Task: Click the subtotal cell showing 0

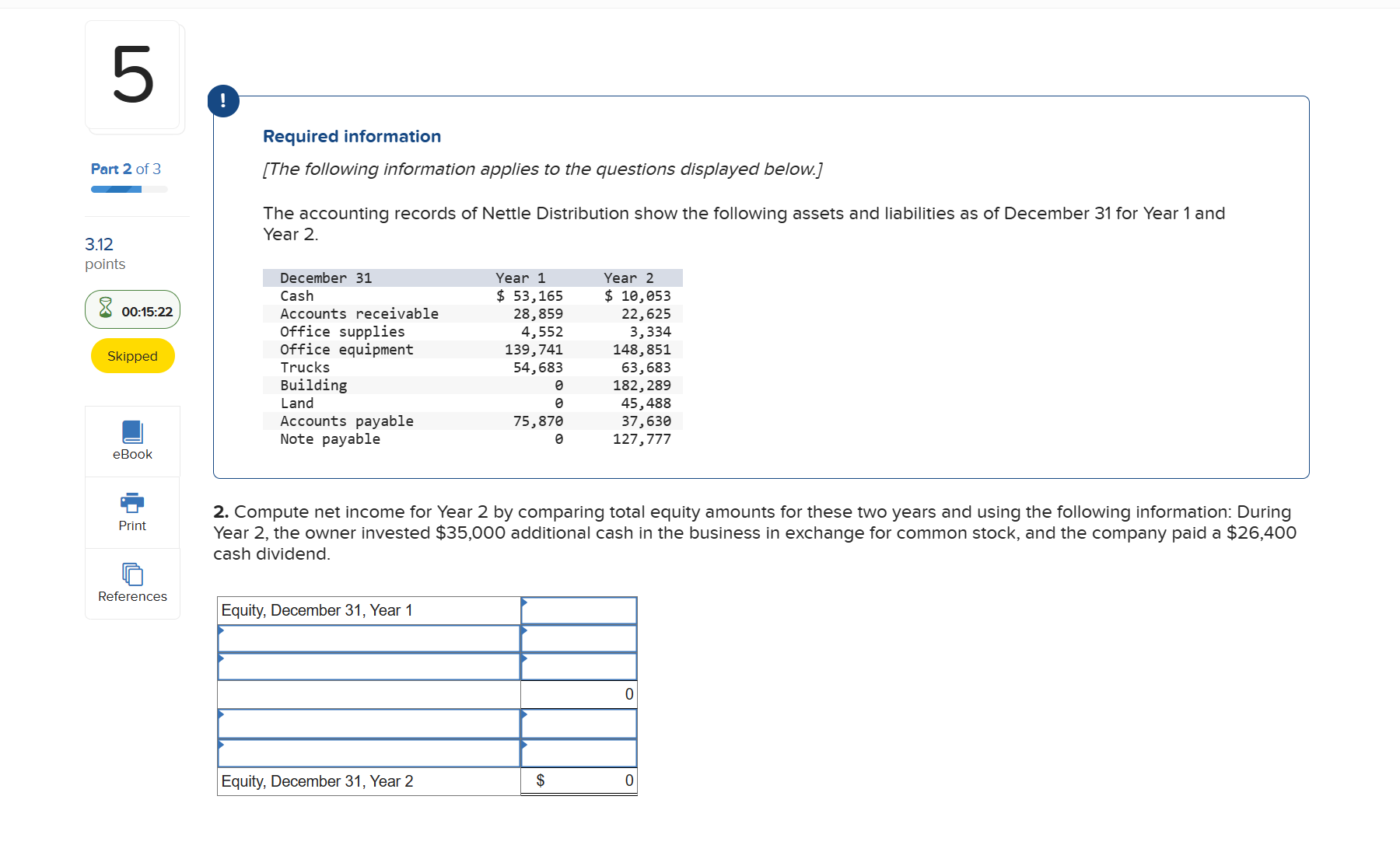Action: pos(579,694)
